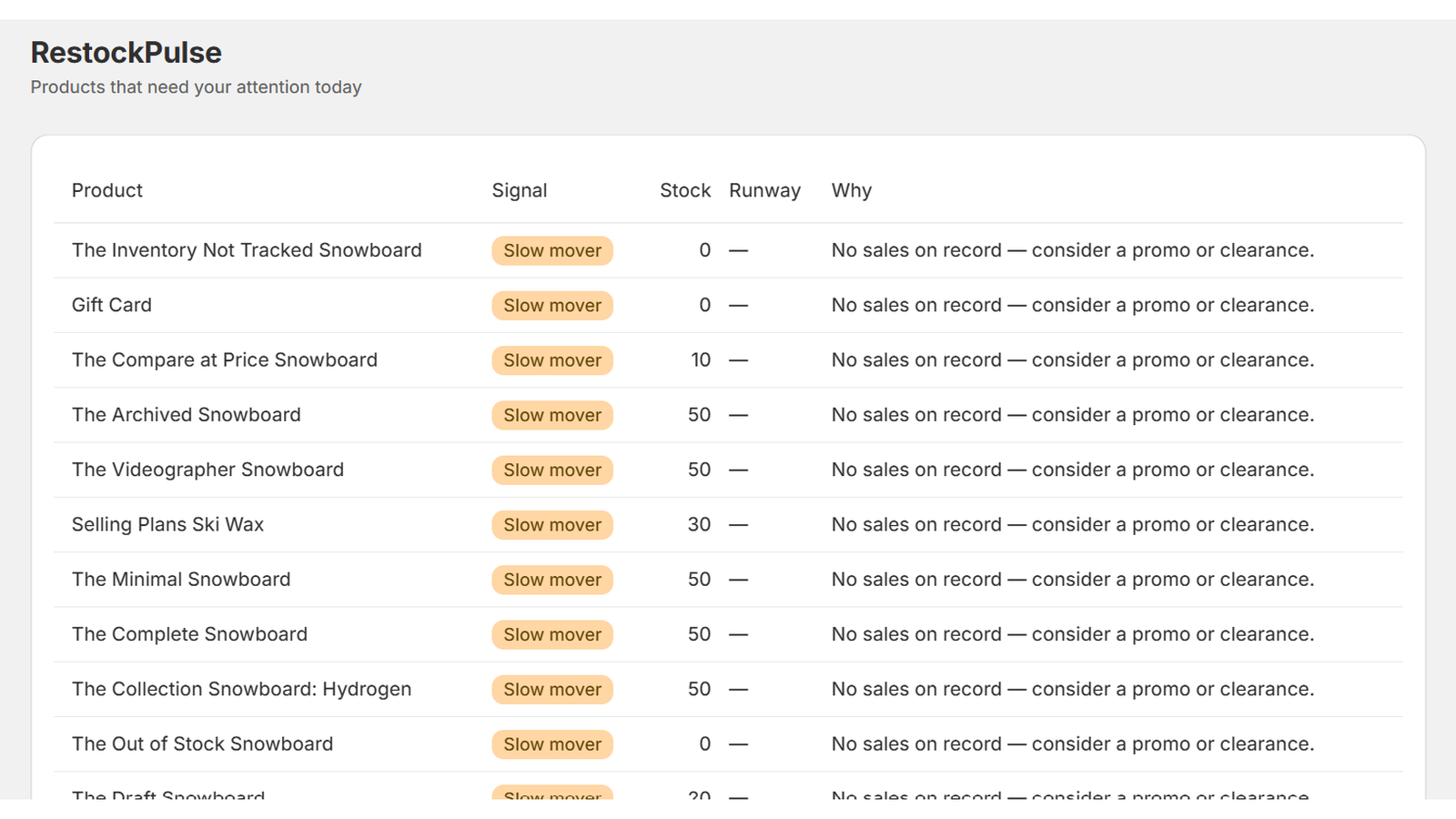The width and height of the screenshot is (1456, 819).
Task: Click Slow mover badge for Collection Snowboard: Hydrogen
Action: click(x=552, y=690)
